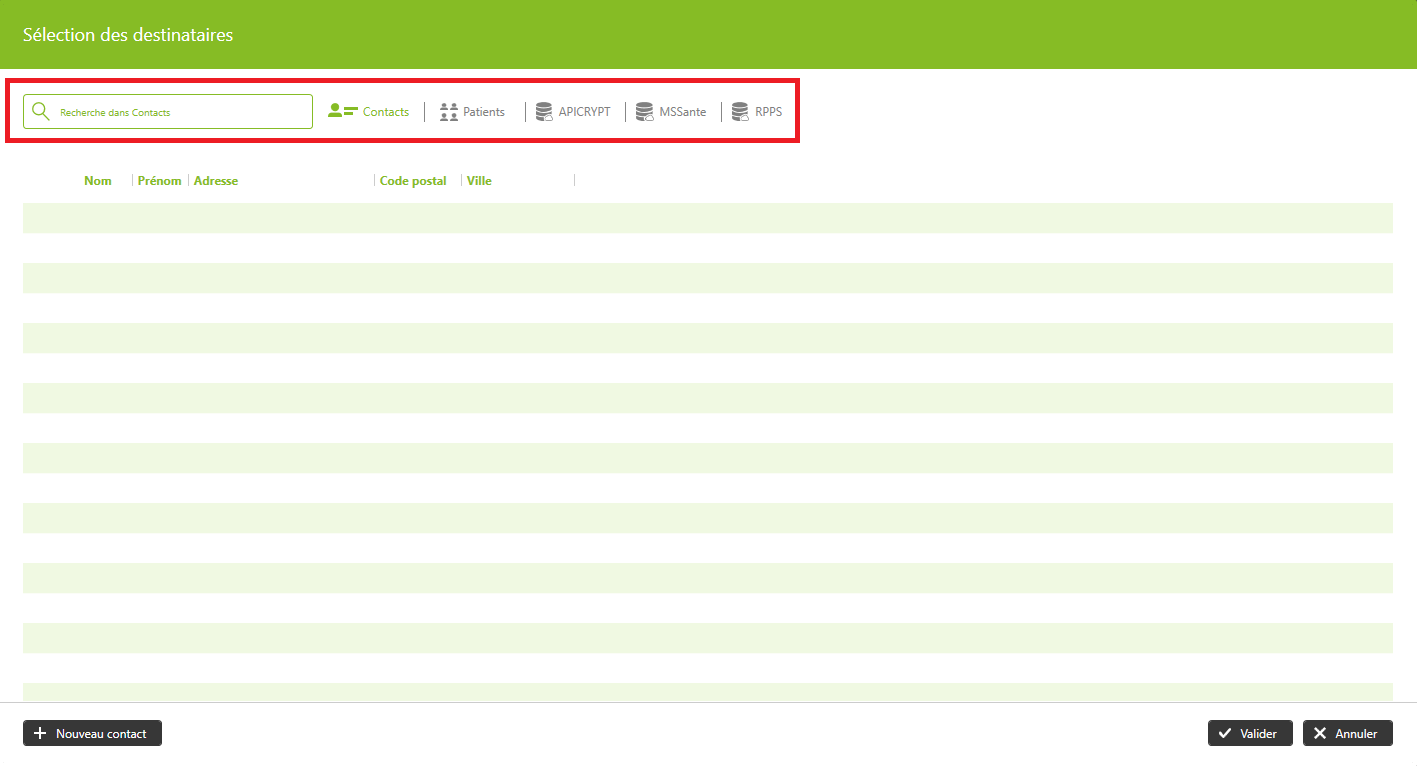The height and width of the screenshot is (766, 1417).
Task: Click the Adresse column header
Action: [216, 181]
